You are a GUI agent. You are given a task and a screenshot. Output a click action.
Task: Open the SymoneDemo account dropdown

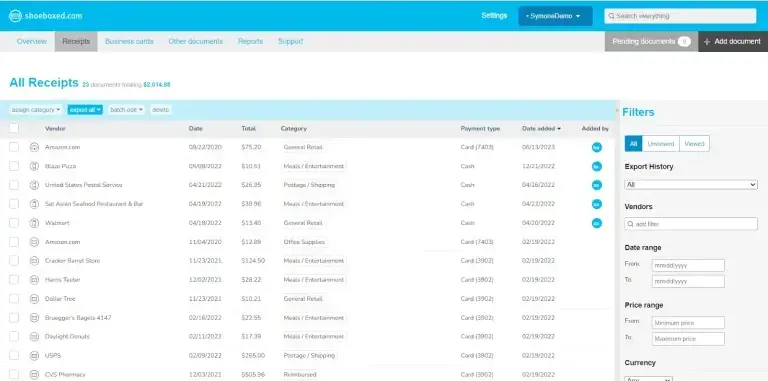pos(555,16)
